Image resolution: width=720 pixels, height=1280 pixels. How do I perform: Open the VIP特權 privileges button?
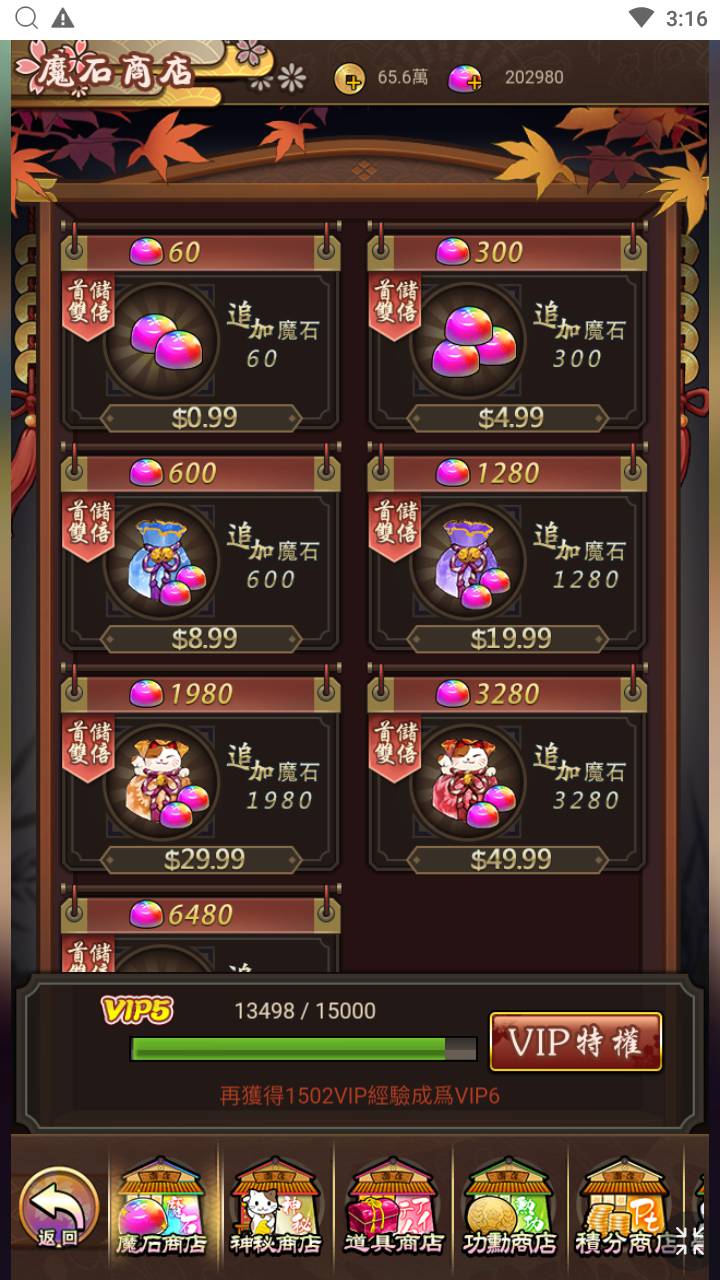[x=575, y=1042]
